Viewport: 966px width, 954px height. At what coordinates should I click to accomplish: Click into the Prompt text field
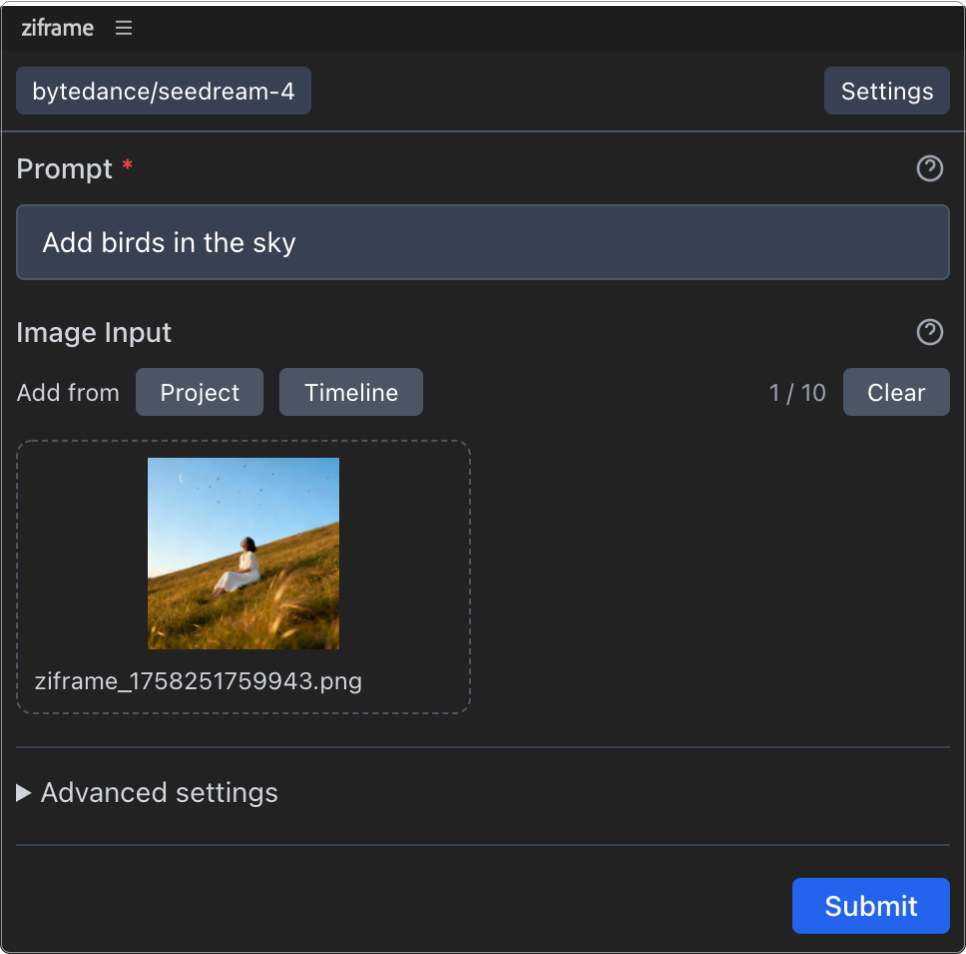pyautogui.click(x=482, y=243)
